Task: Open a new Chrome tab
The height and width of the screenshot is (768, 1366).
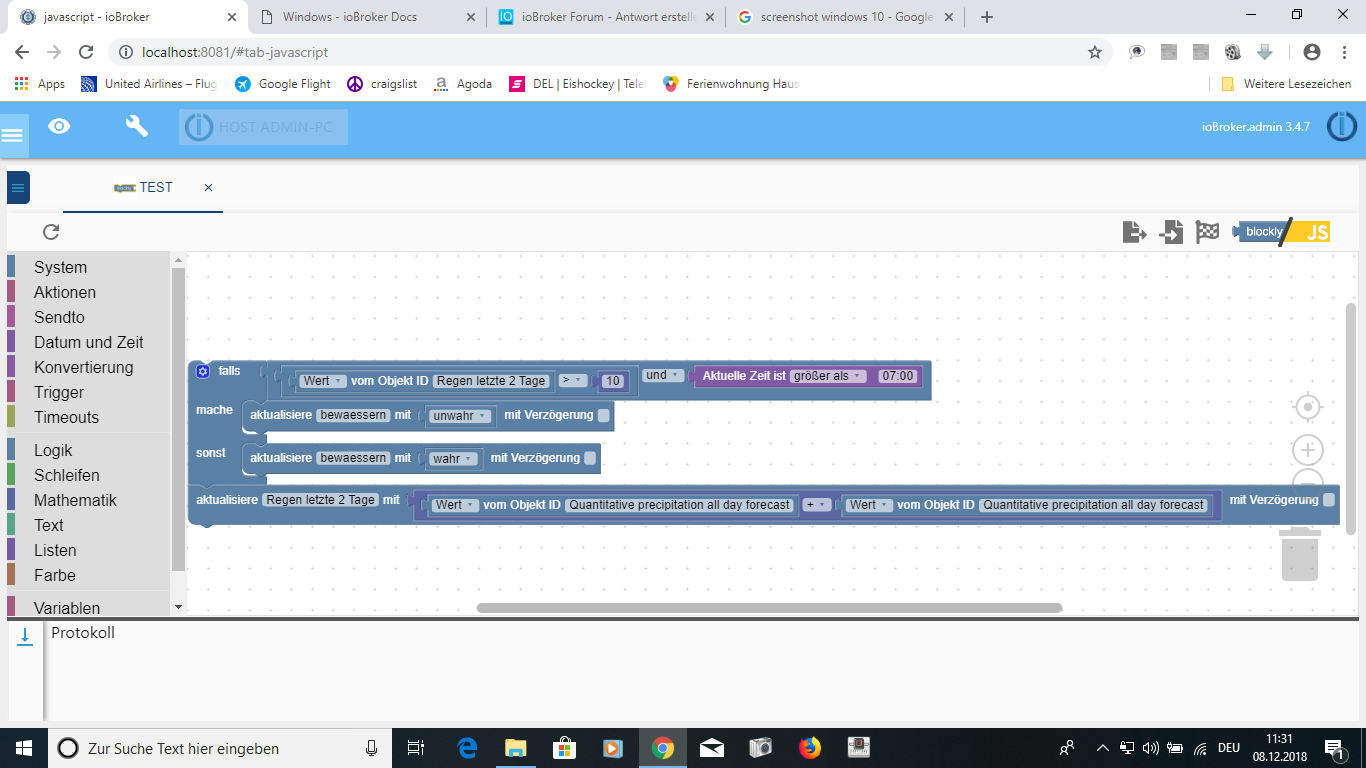Action: [x=987, y=17]
